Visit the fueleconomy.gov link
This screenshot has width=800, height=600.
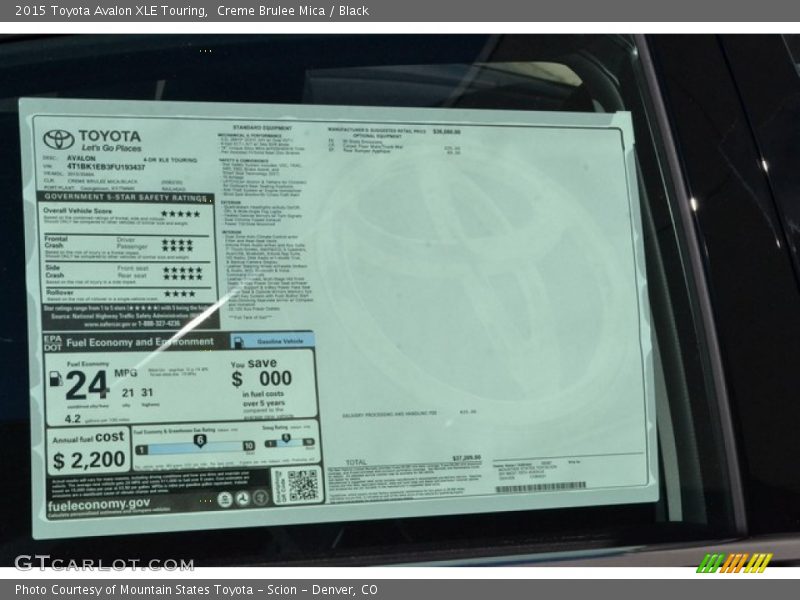[98, 503]
